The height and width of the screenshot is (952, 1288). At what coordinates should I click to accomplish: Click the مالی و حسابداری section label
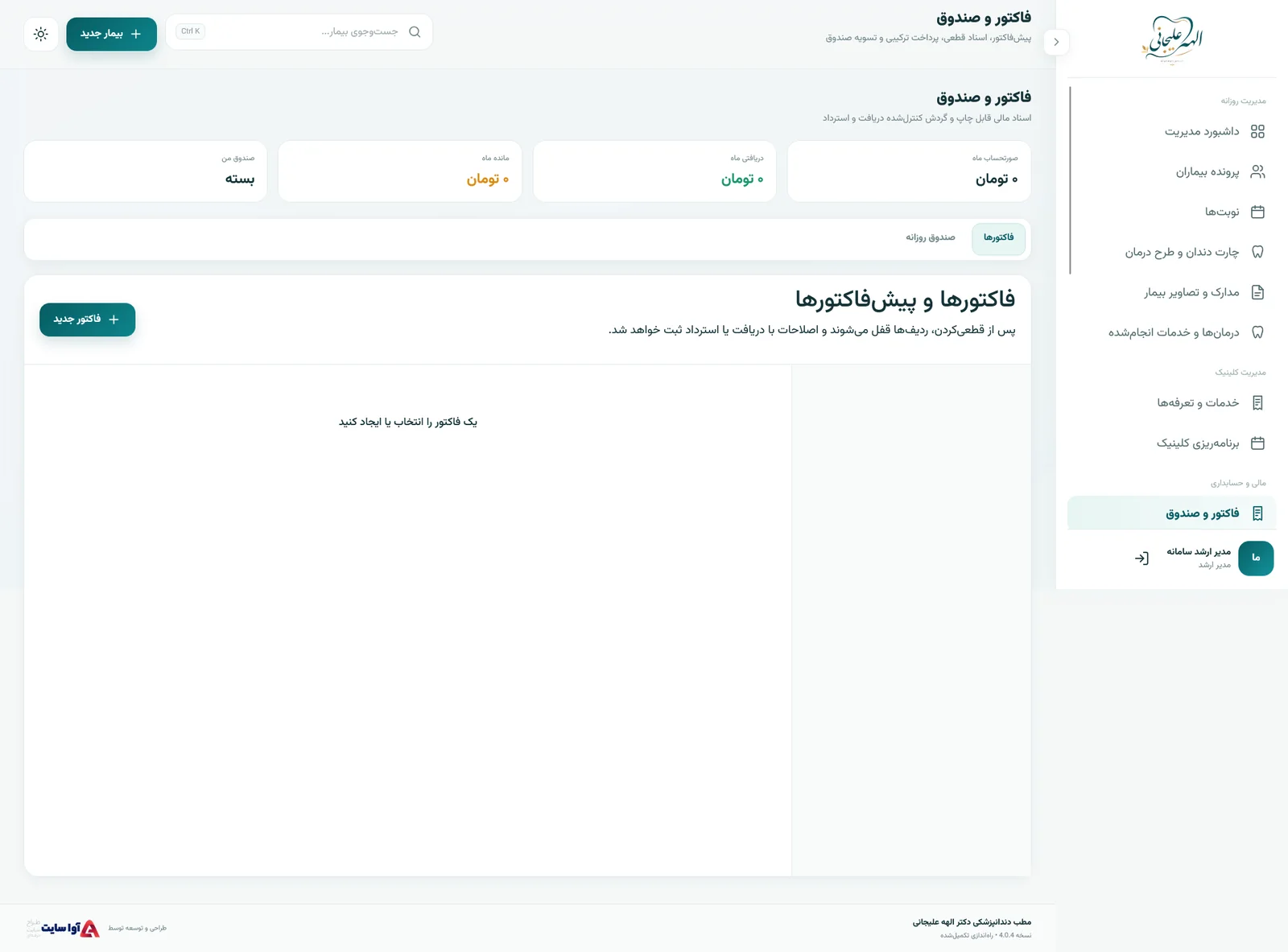(x=1238, y=484)
